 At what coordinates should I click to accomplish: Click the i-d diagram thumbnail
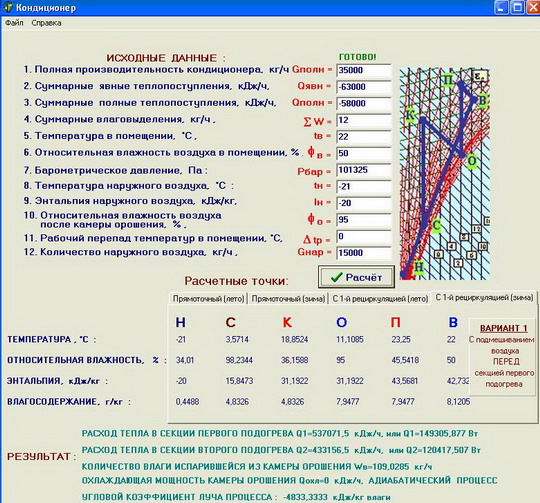tap(445, 174)
